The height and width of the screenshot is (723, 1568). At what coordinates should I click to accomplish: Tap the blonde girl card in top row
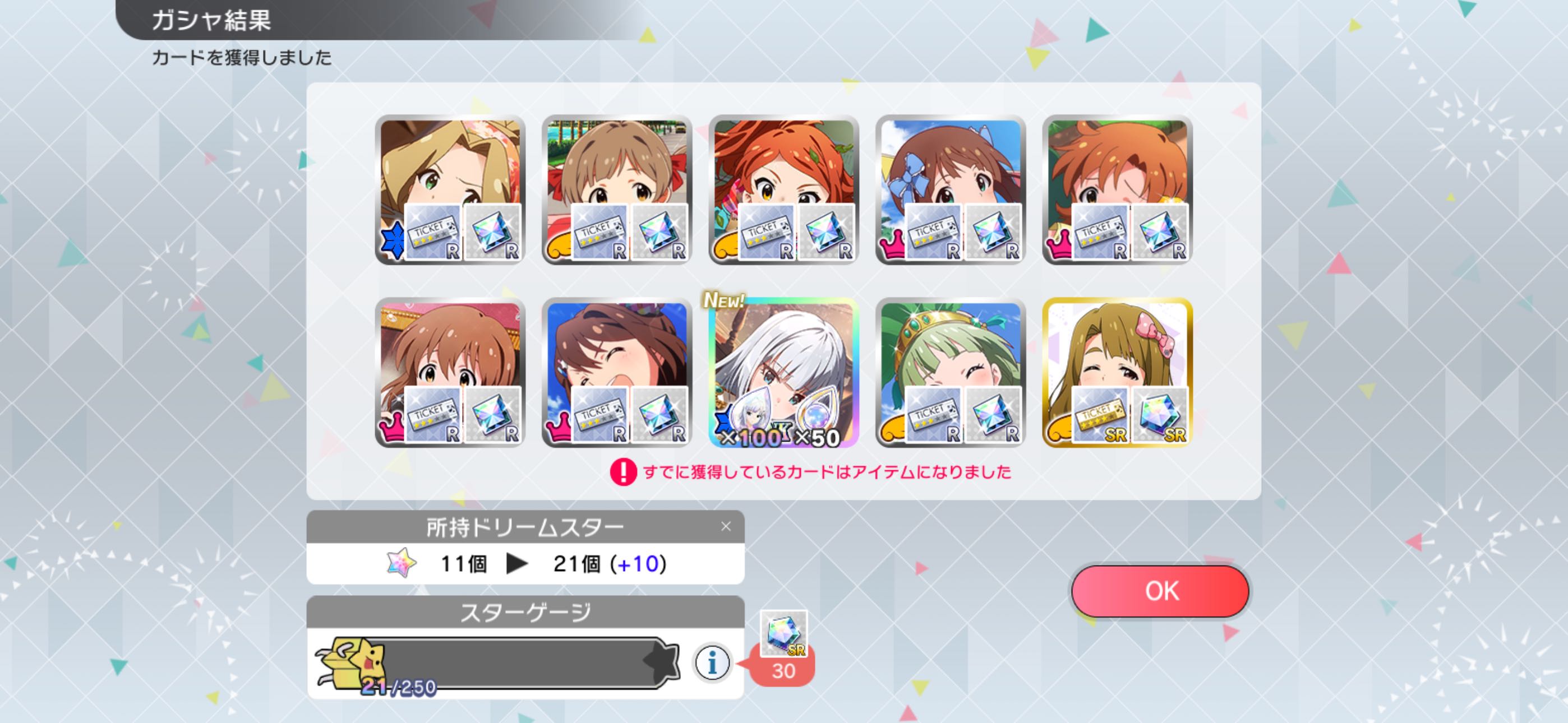450,189
